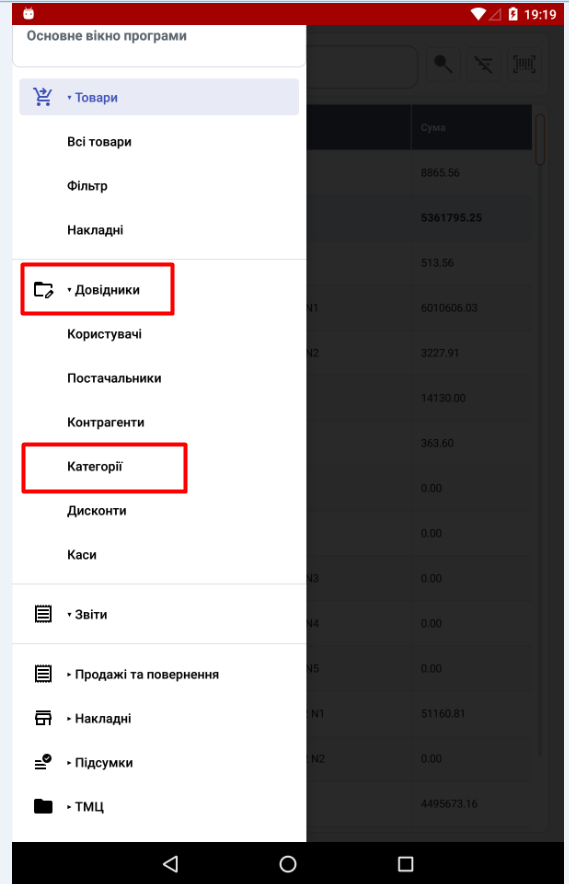
Task: Click the table's vertical scrollbar handle
Action: coord(540,140)
